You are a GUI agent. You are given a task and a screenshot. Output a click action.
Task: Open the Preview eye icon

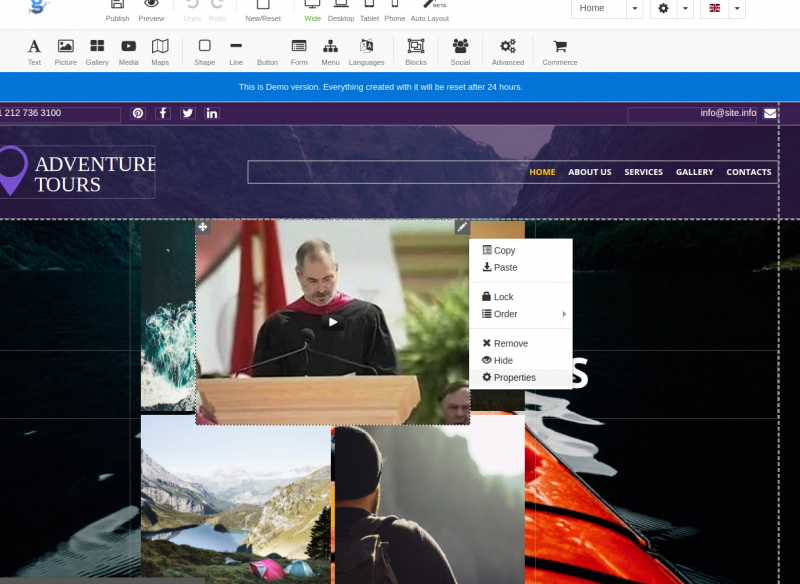[151, 10]
